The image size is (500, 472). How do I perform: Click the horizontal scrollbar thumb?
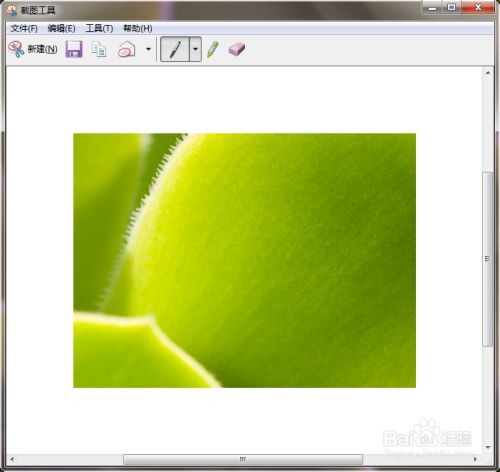(x=243, y=459)
